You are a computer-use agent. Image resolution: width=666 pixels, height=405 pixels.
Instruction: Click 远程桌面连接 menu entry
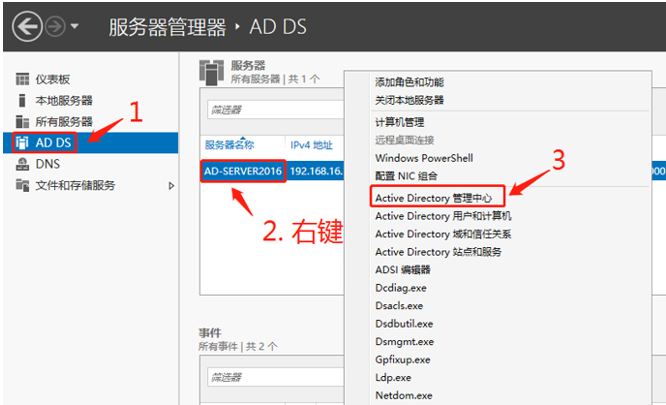(x=404, y=140)
